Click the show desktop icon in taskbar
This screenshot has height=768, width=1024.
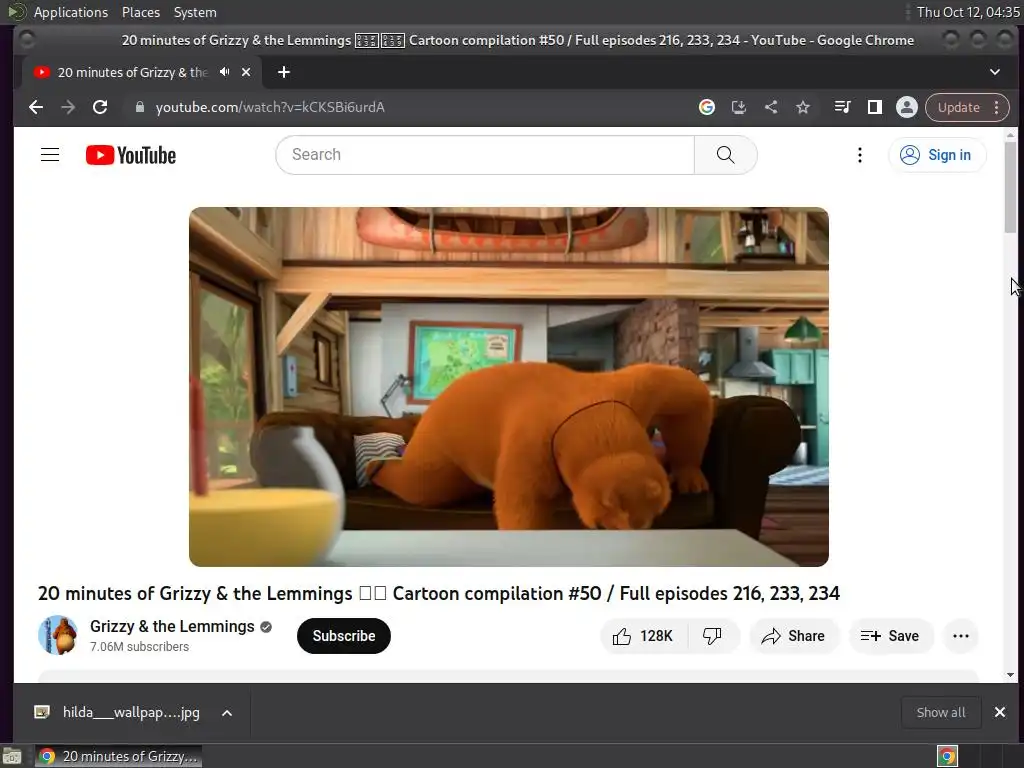click(x=12, y=756)
